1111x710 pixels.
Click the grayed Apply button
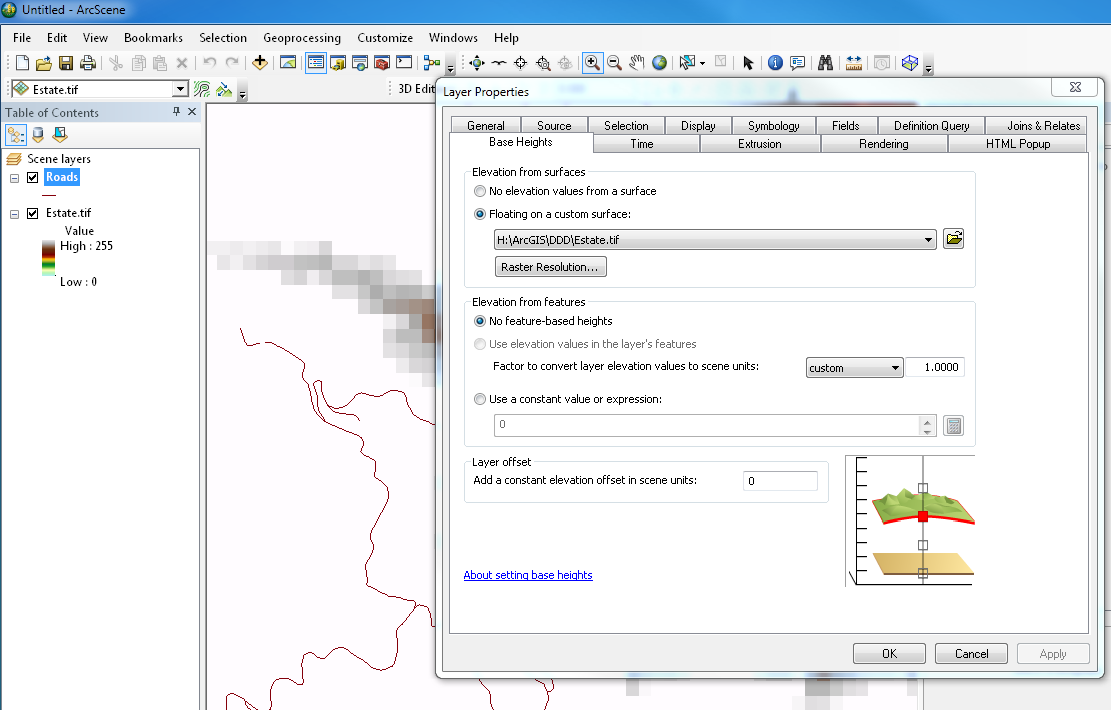point(1053,653)
